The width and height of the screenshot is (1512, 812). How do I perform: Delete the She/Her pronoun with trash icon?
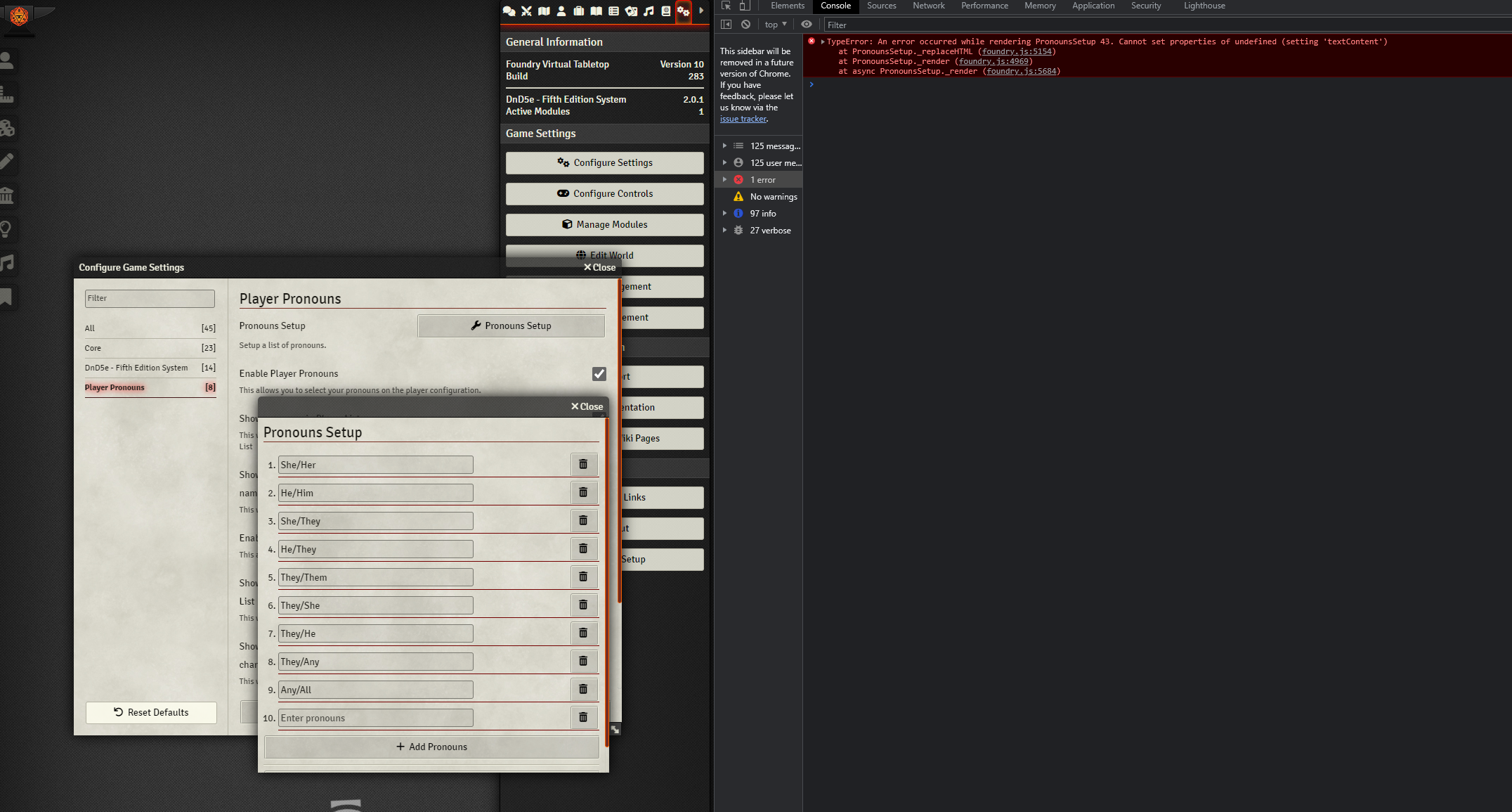583,464
